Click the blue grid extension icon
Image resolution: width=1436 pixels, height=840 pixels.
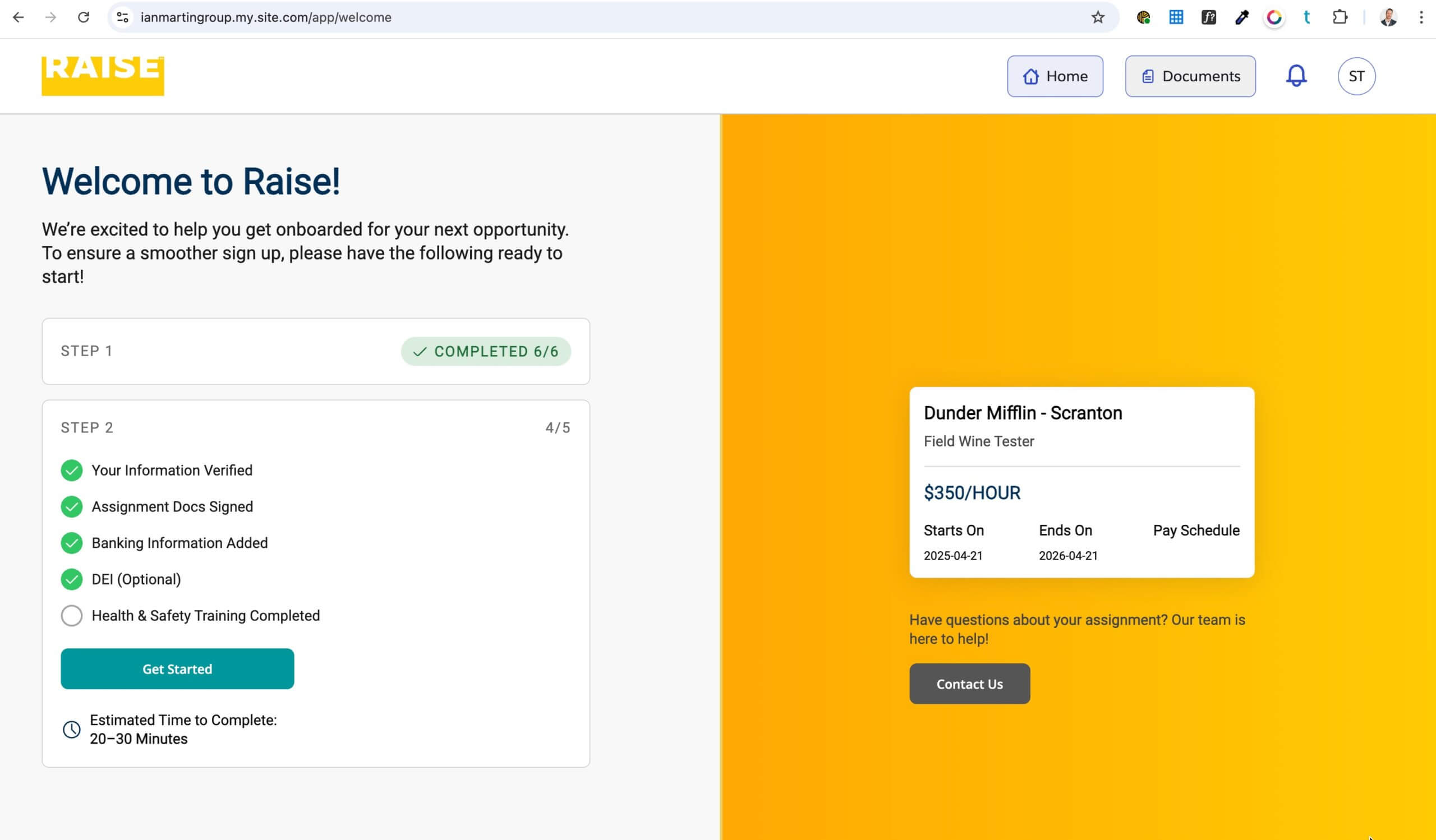pos(1176,17)
